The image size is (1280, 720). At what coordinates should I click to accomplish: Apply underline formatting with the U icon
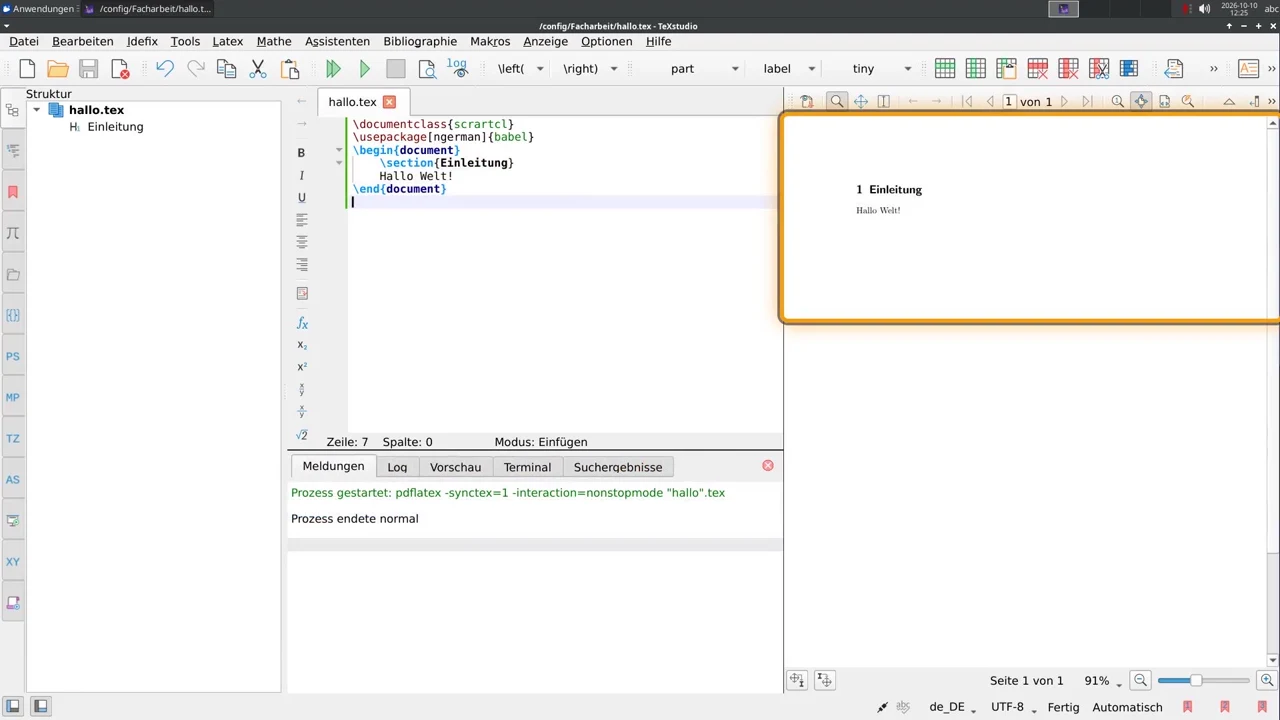301,198
